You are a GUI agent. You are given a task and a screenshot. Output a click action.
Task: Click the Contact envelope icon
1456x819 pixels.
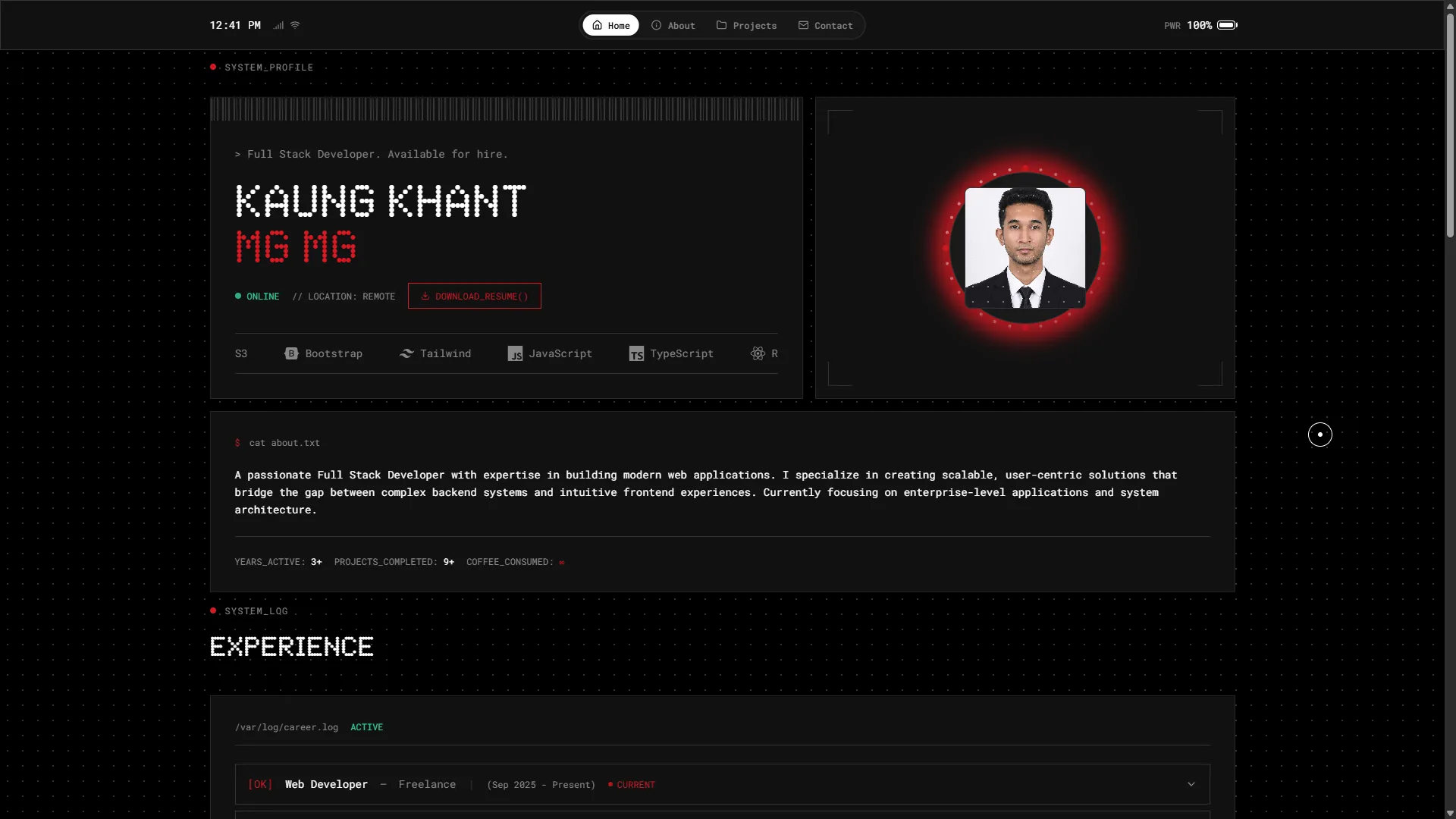(x=803, y=25)
